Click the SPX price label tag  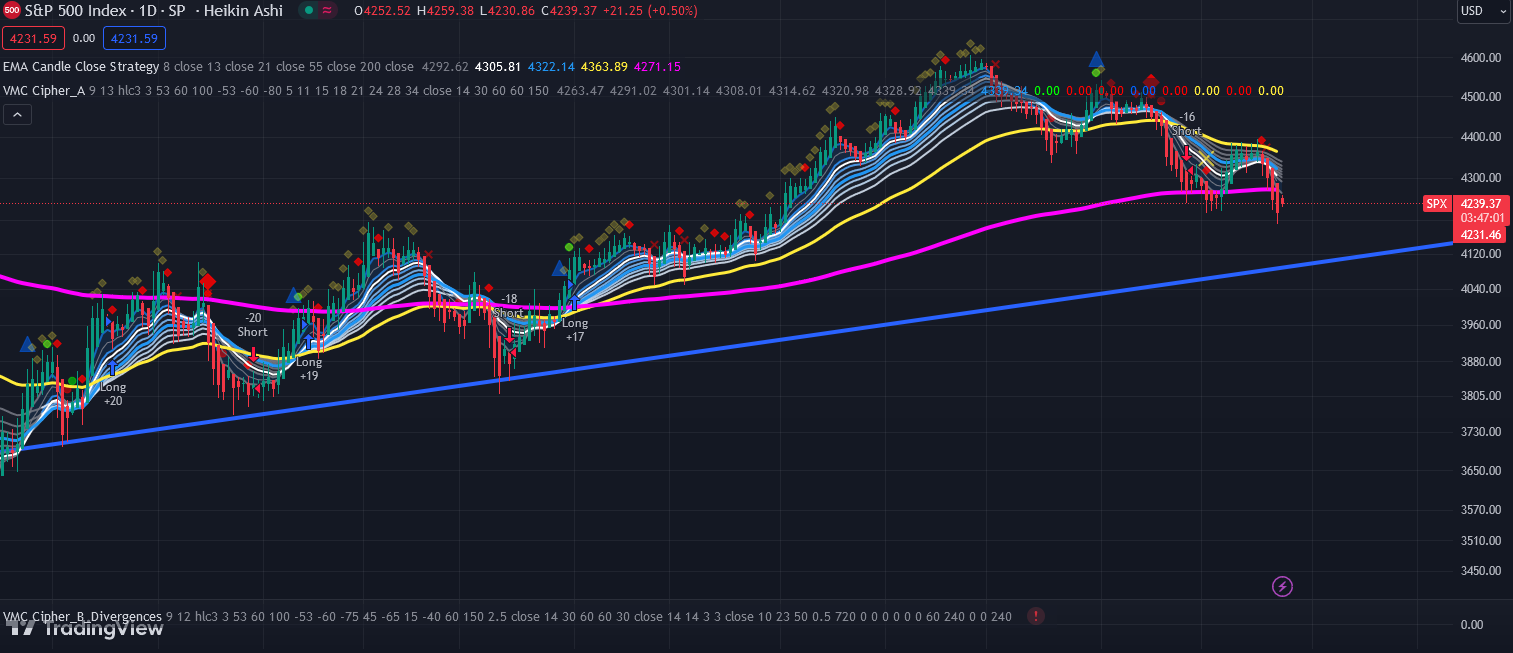click(1436, 204)
